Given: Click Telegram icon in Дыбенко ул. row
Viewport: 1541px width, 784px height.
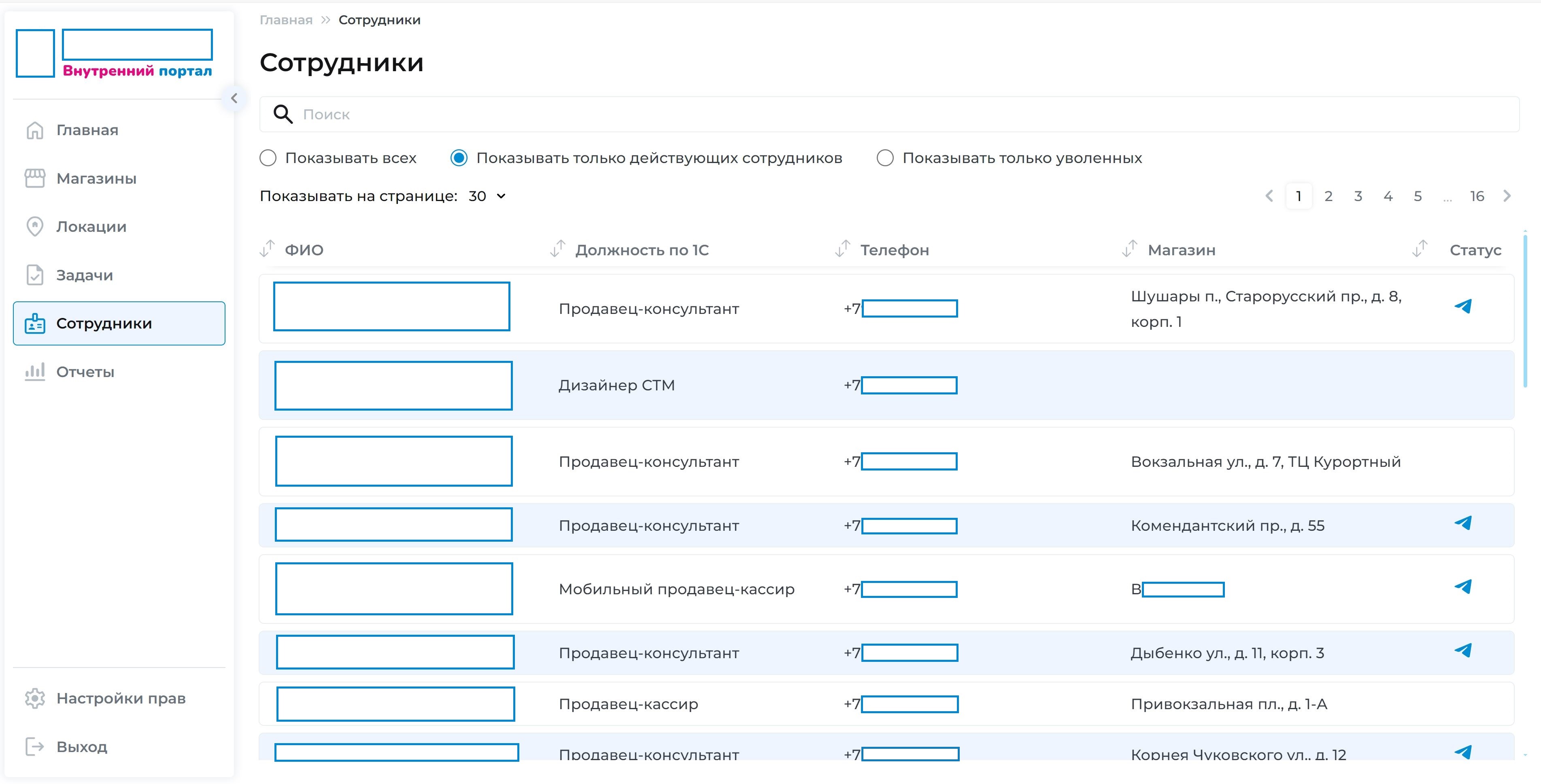Looking at the screenshot, I should (x=1462, y=650).
